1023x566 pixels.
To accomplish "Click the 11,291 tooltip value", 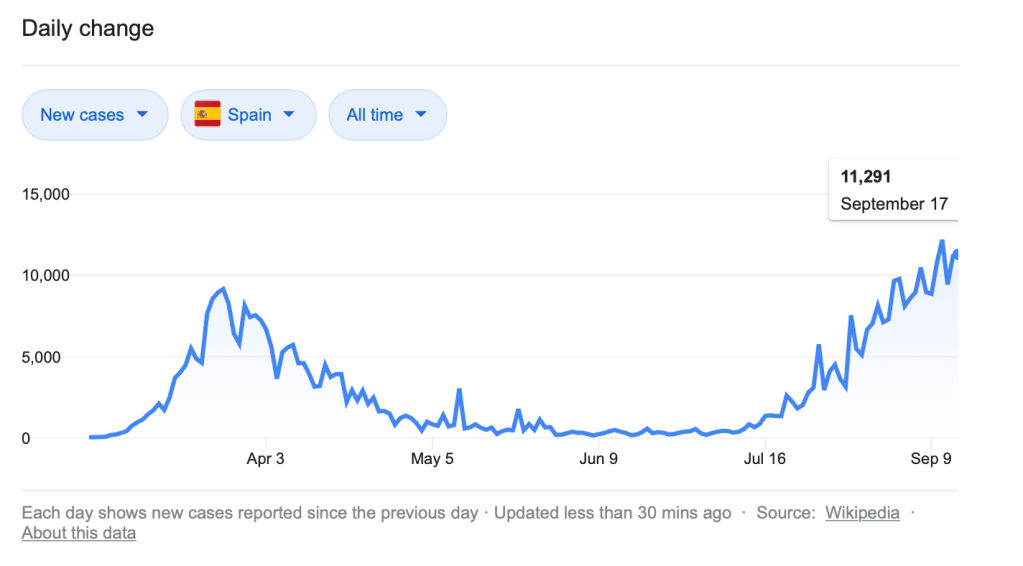I will click(x=865, y=177).
